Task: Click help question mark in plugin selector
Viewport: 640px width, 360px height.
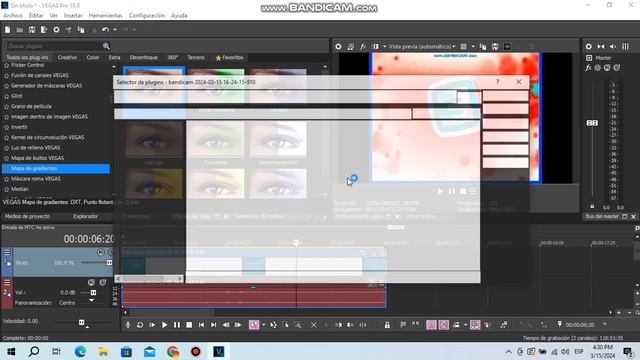Action: tap(498, 82)
